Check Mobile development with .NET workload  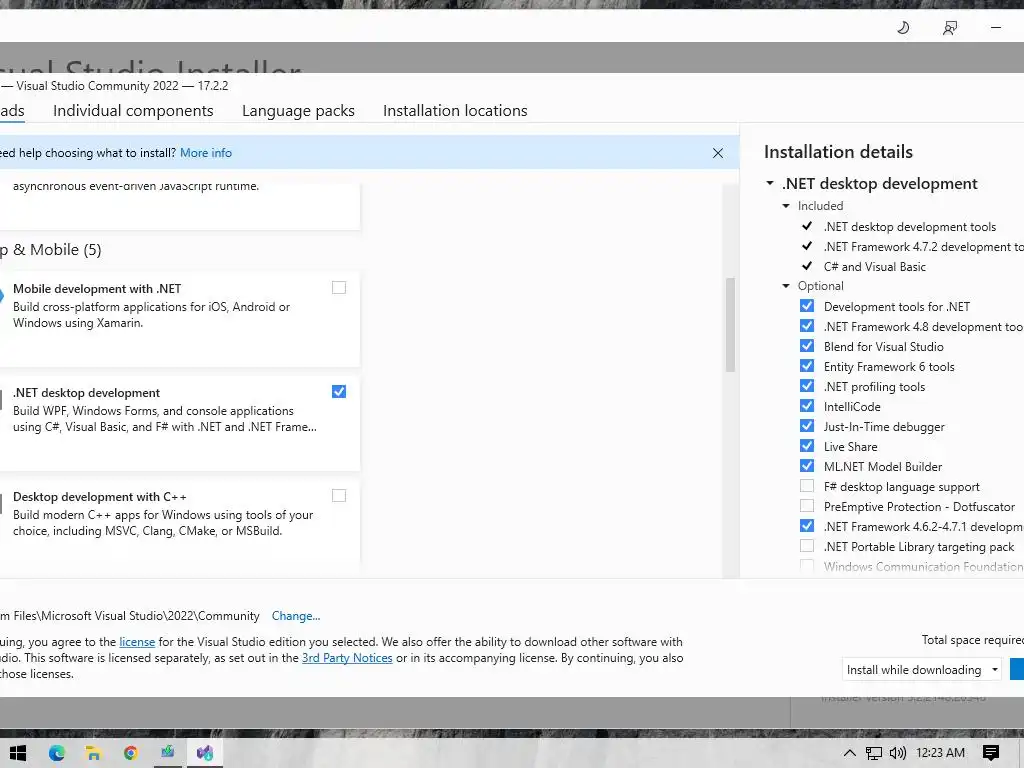click(x=339, y=287)
